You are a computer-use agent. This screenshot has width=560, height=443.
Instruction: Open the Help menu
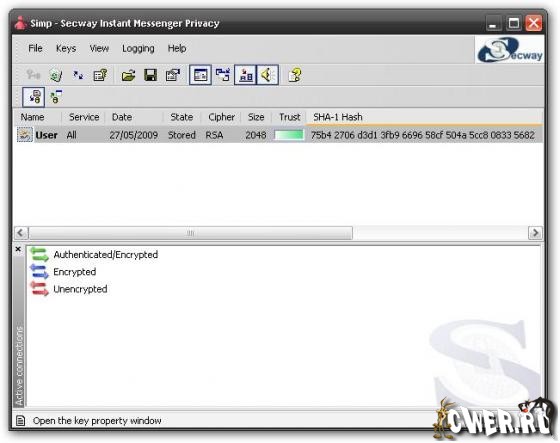pyautogui.click(x=177, y=48)
